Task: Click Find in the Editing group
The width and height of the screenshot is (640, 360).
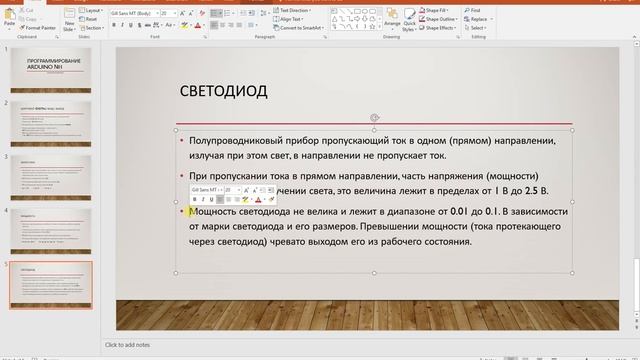Action: pyautogui.click(x=472, y=10)
